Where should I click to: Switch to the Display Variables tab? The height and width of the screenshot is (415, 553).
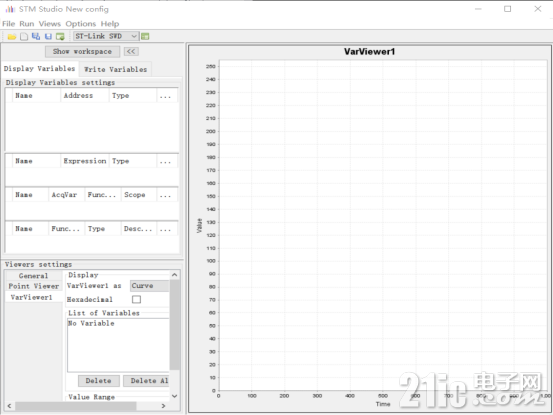click(40, 68)
